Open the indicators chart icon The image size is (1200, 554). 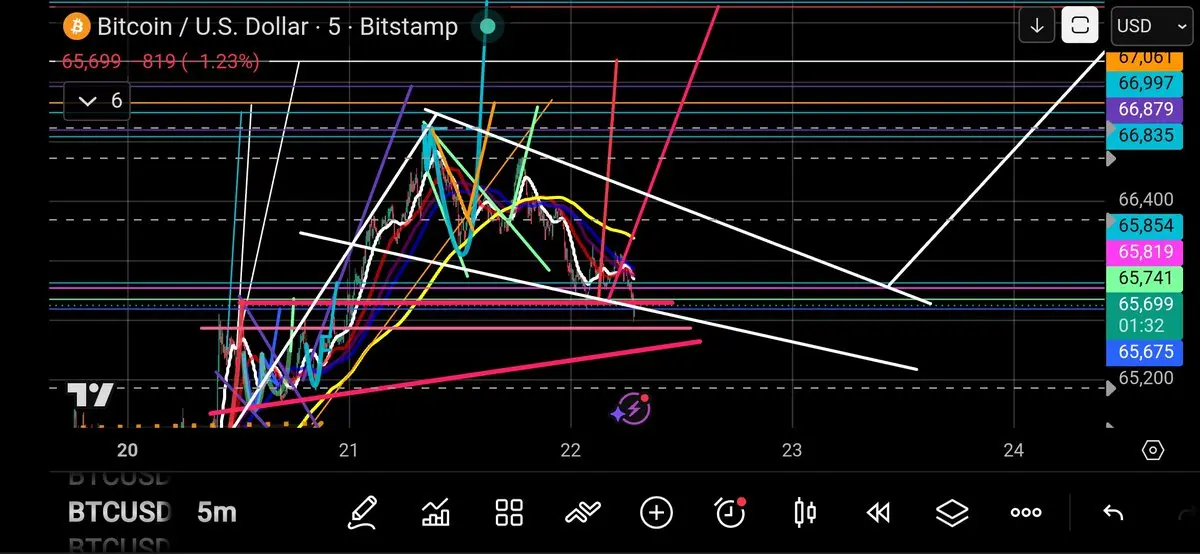pos(436,513)
